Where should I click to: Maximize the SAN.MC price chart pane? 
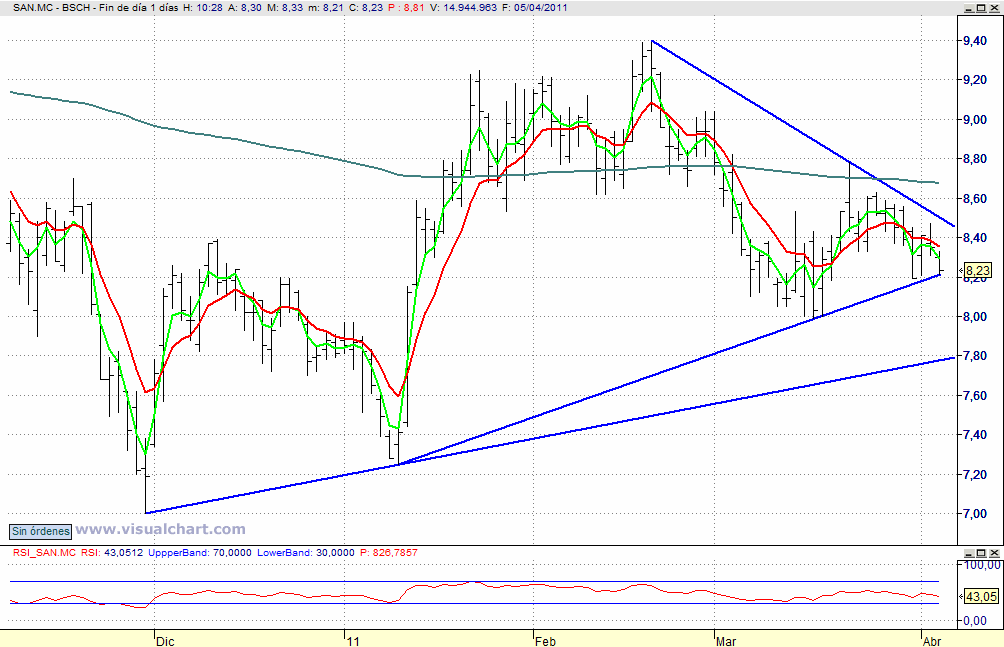(982, 8)
